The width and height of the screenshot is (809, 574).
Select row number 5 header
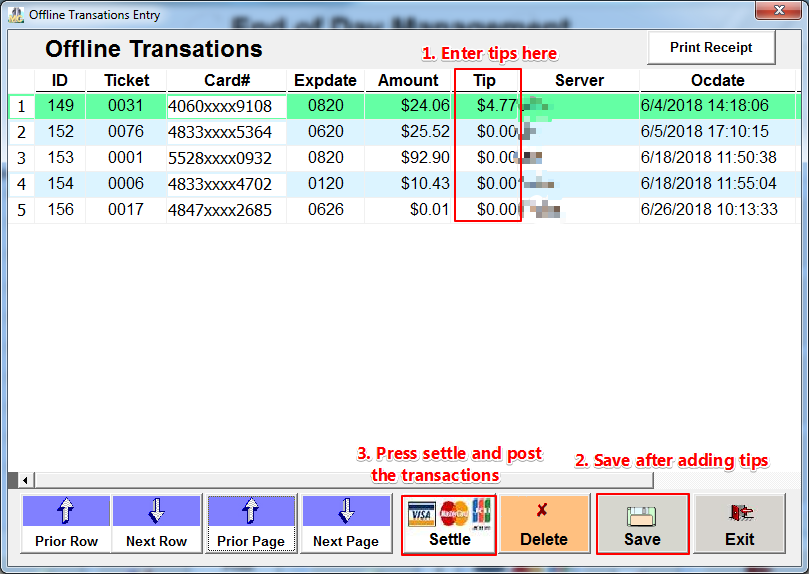[21, 210]
